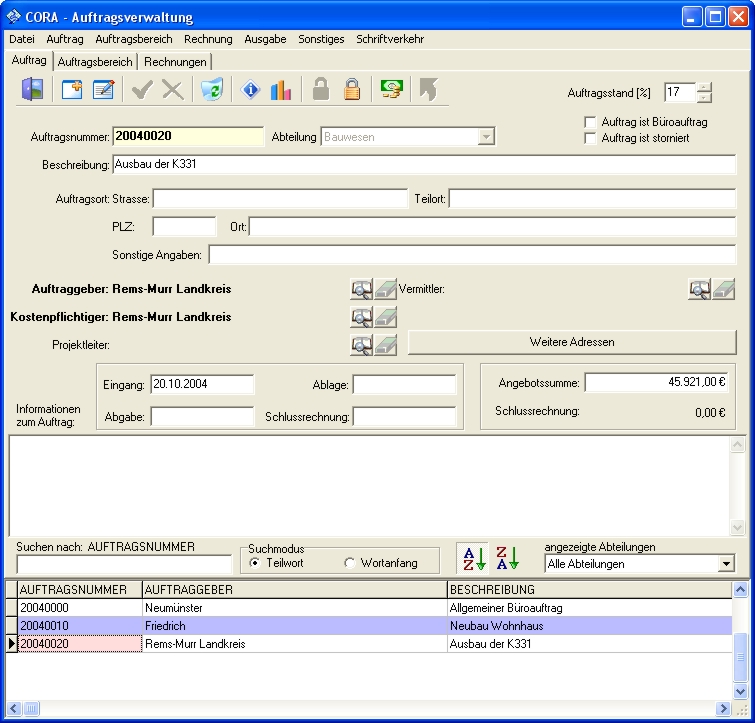The width and height of the screenshot is (755, 723).
Task: Search Vermittler with the magnifier icon
Action: (x=699, y=289)
